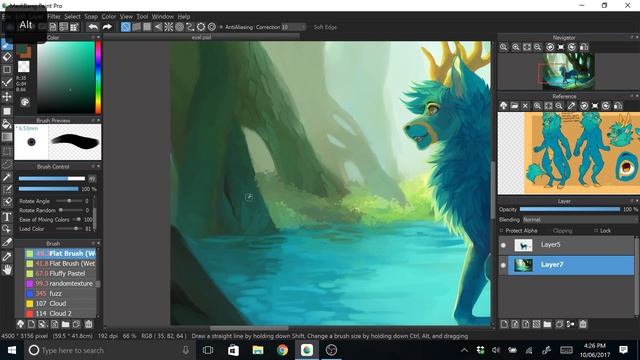This screenshot has width=640, height=360.
Task: Open the Select menu
Action: [72, 16]
